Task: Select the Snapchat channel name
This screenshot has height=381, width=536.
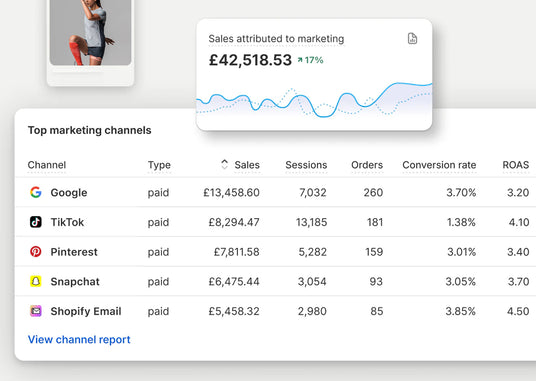Action: (x=75, y=282)
